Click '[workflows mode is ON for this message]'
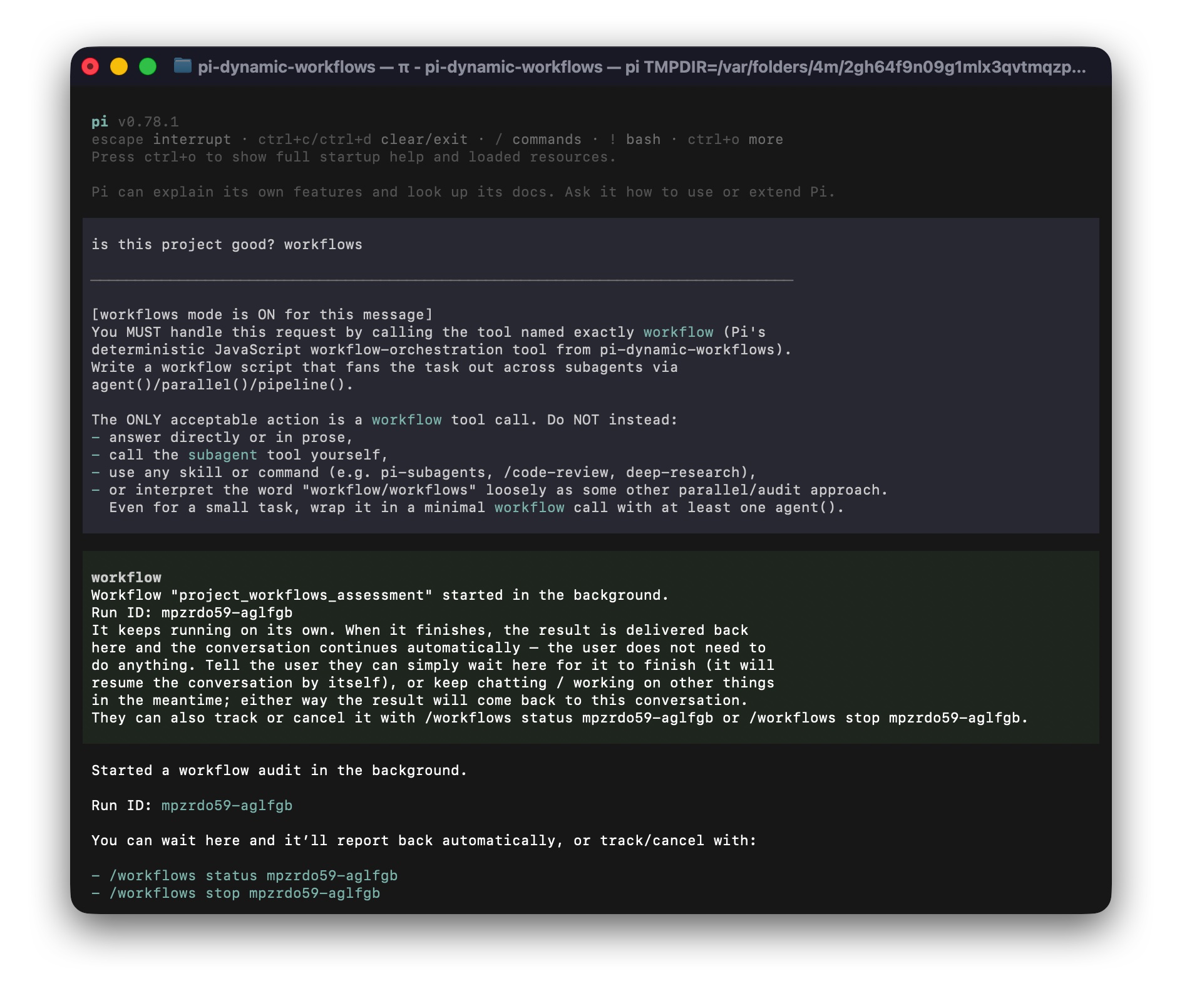Image resolution: width=1182 pixels, height=1008 pixels. [262, 314]
